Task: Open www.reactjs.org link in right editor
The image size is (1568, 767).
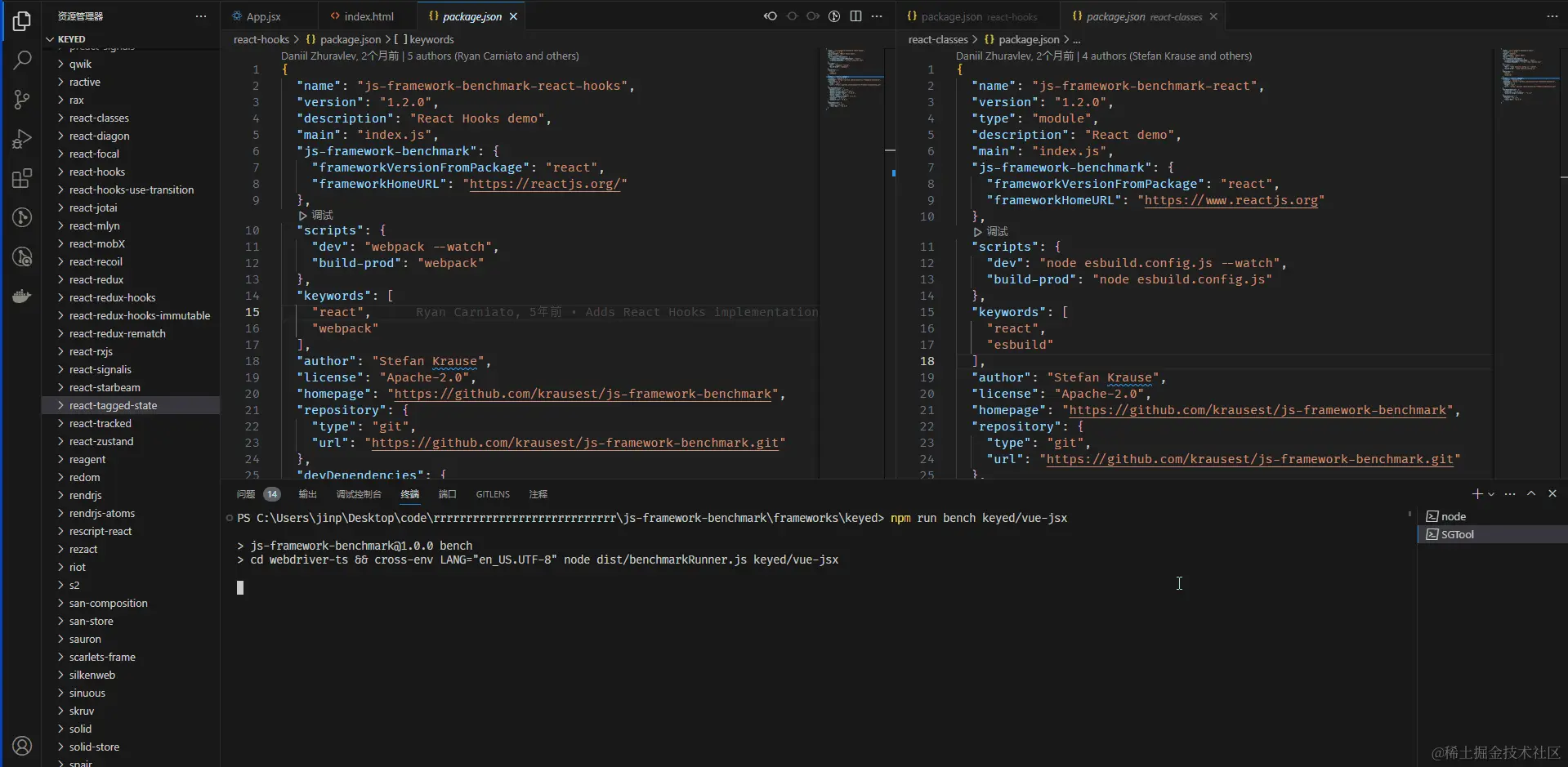Action: (x=1231, y=200)
